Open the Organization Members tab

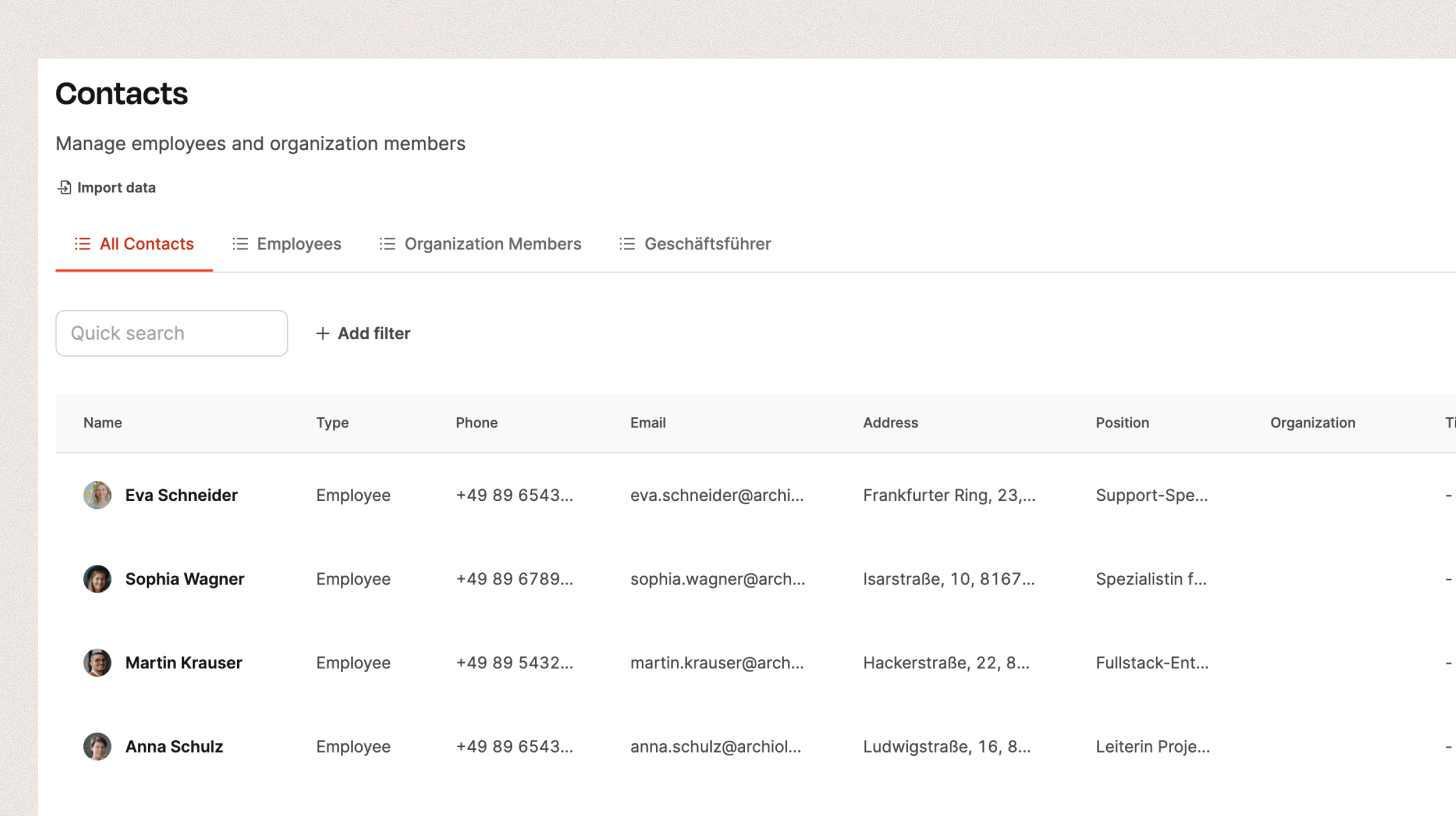tap(480, 244)
